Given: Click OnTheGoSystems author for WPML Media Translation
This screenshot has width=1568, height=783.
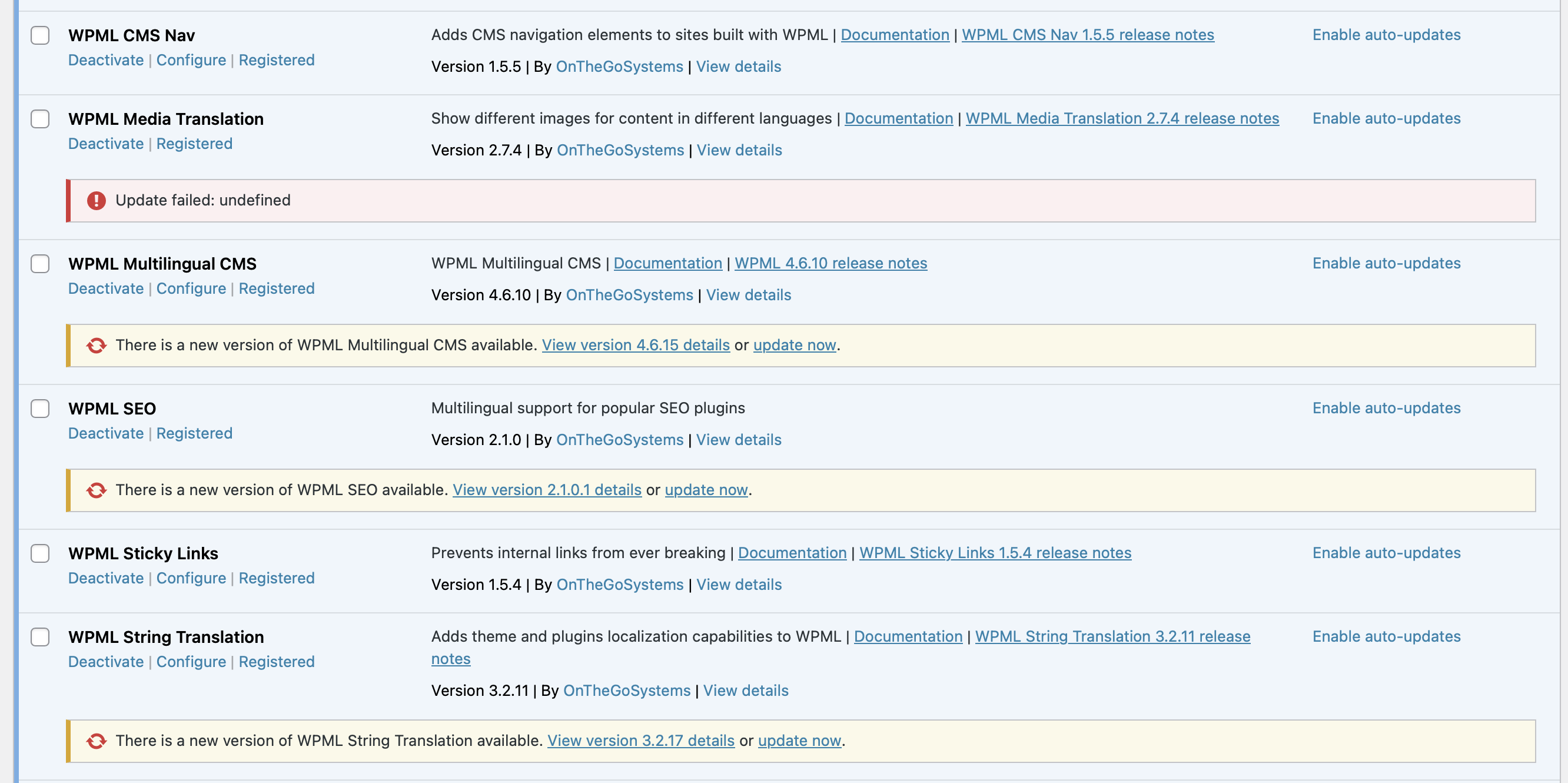Looking at the screenshot, I should (620, 150).
